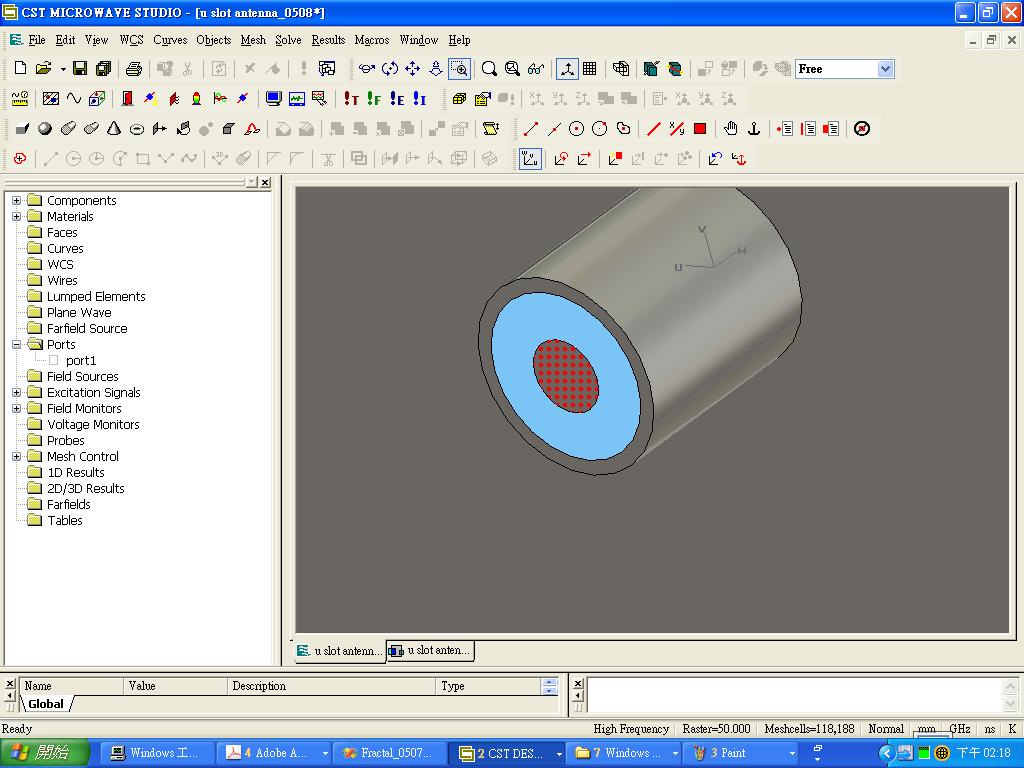Start the frequency domain solver F icon
The height and width of the screenshot is (768, 1024).
(x=374, y=99)
